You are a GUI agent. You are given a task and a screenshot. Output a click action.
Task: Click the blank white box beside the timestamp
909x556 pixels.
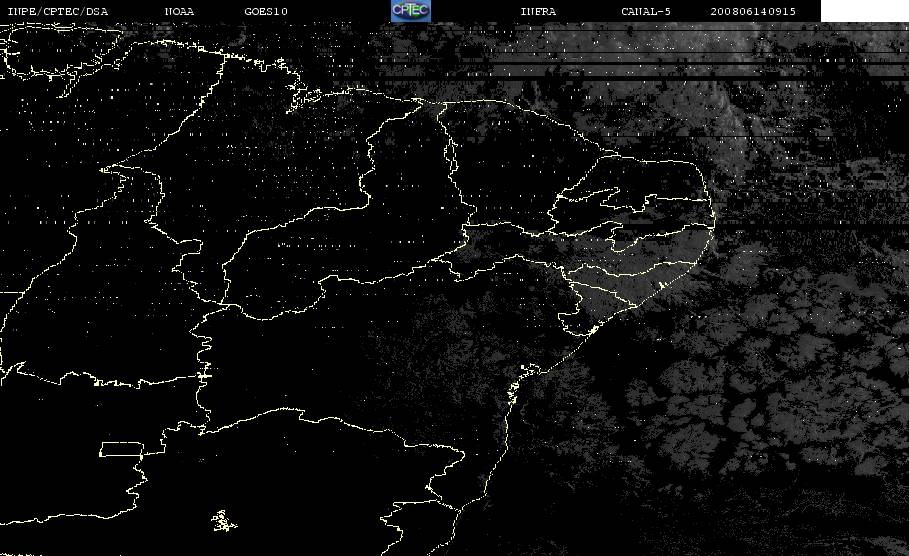(864, 11)
